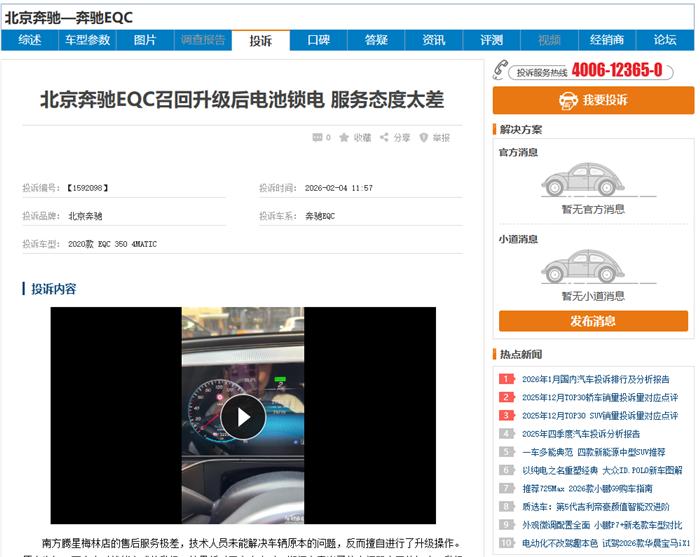Play the complaint video
This screenshot has width=700, height=557.
pyautogui.click(x=243, y=416)
